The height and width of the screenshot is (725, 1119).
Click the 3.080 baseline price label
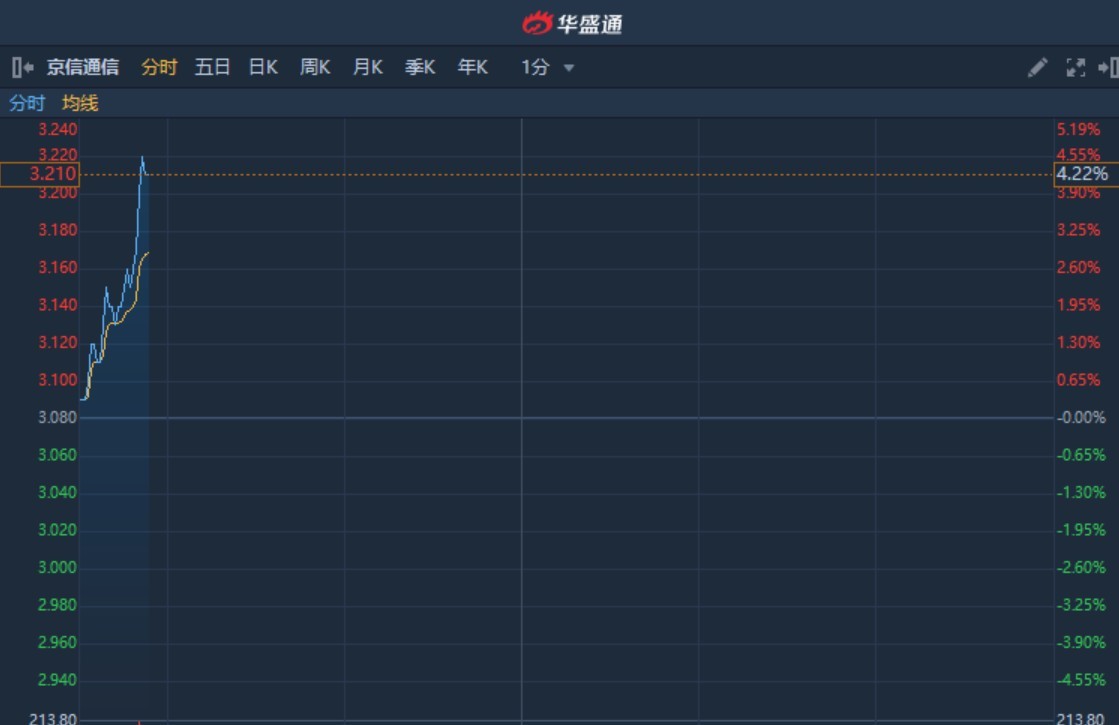[x=57, y=417]
